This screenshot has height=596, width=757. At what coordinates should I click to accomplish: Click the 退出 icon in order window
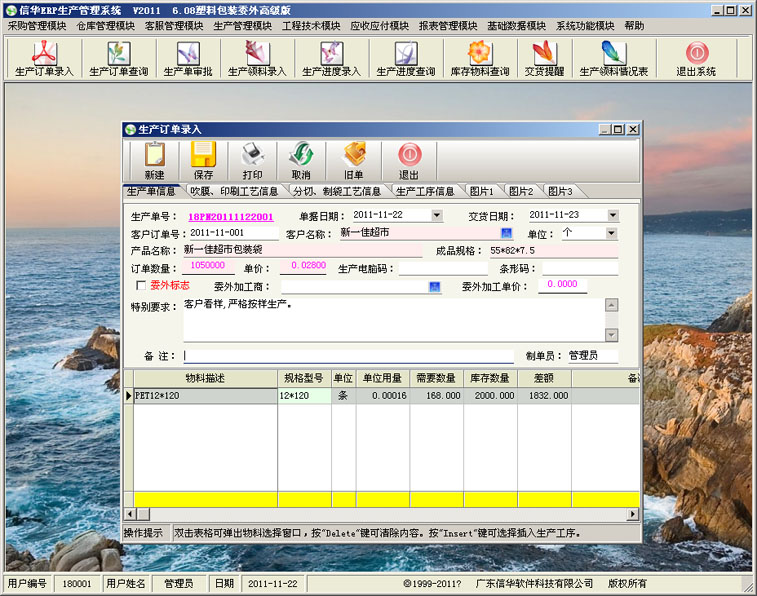point(409,161)
